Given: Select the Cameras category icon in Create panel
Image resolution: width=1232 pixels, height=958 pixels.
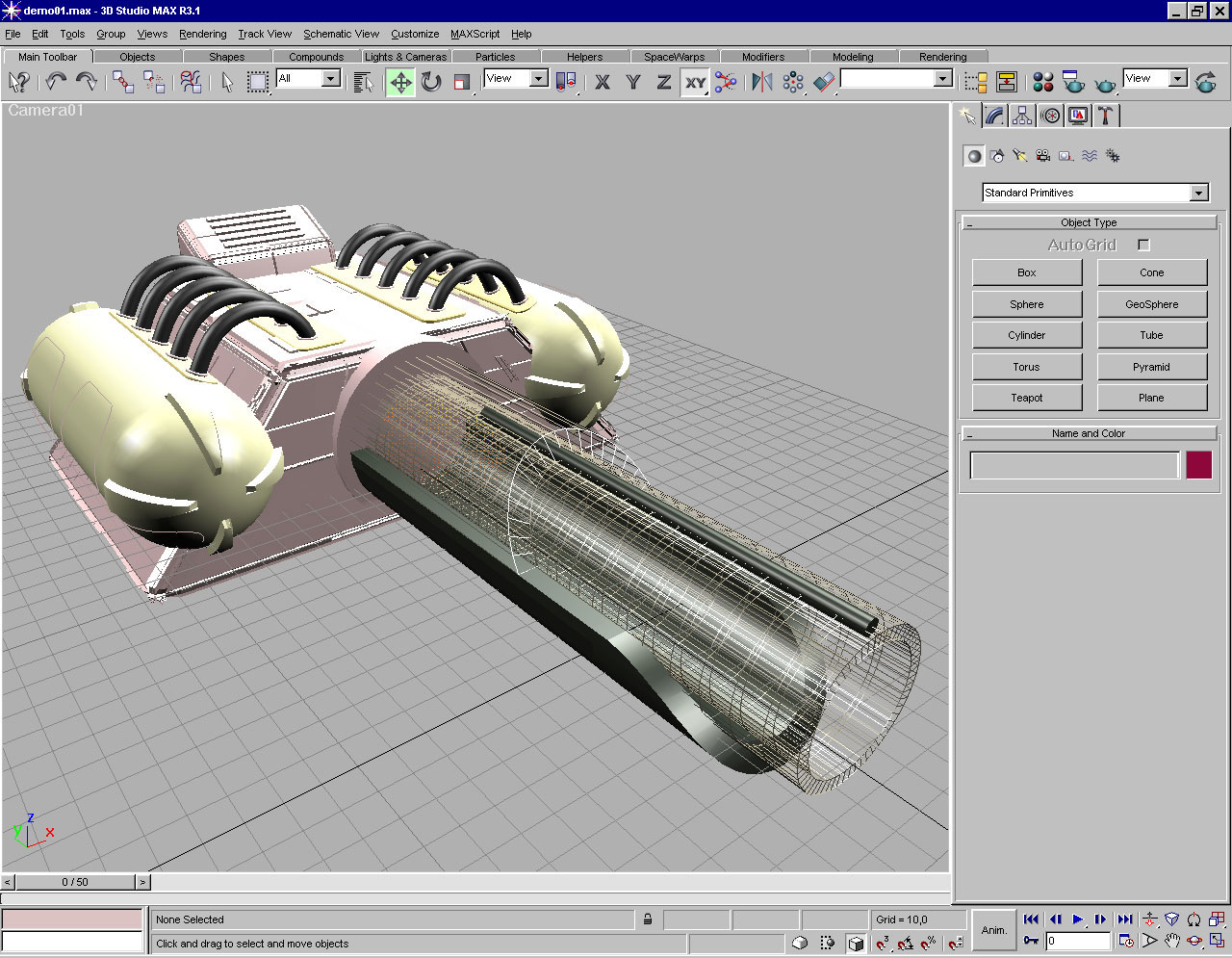Looking at the screenshot, I should [x=1043, y=156].
